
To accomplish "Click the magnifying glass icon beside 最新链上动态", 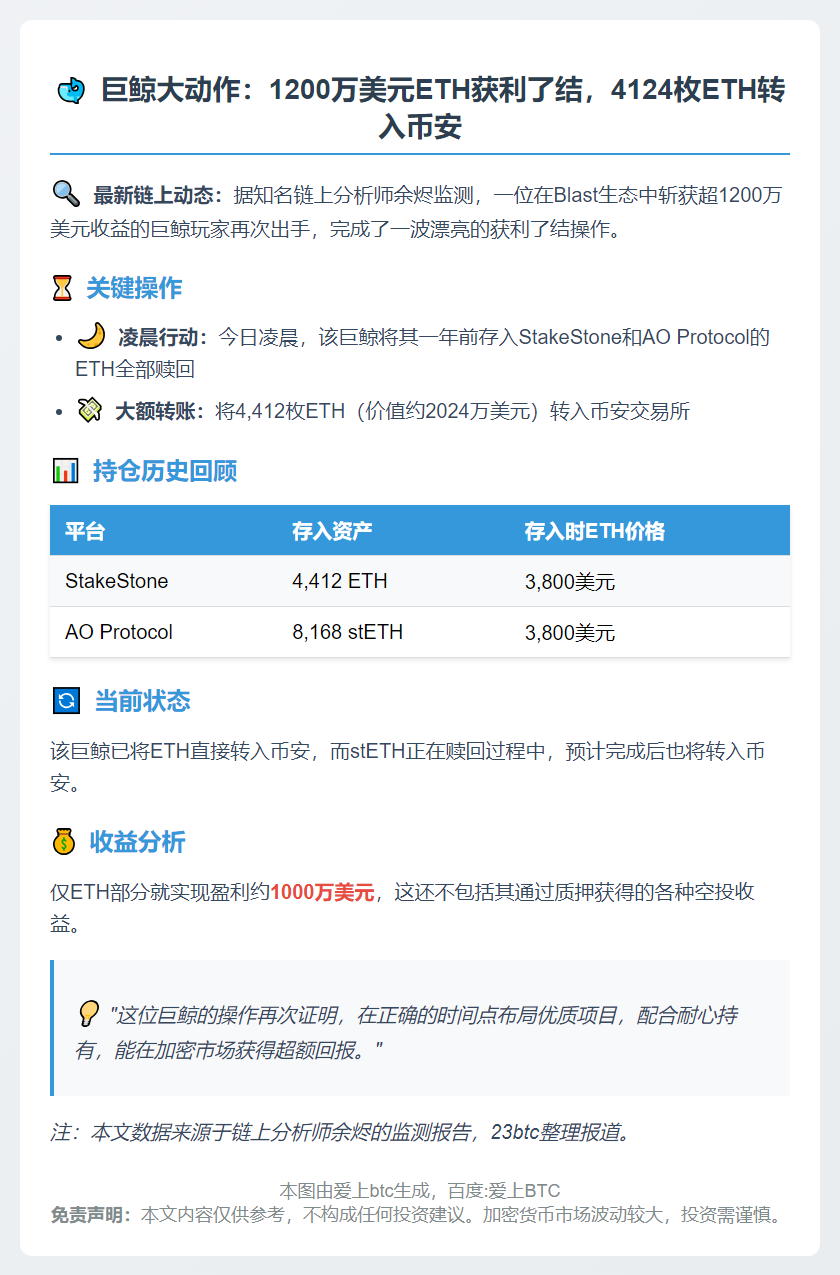I will pos(65,193).
